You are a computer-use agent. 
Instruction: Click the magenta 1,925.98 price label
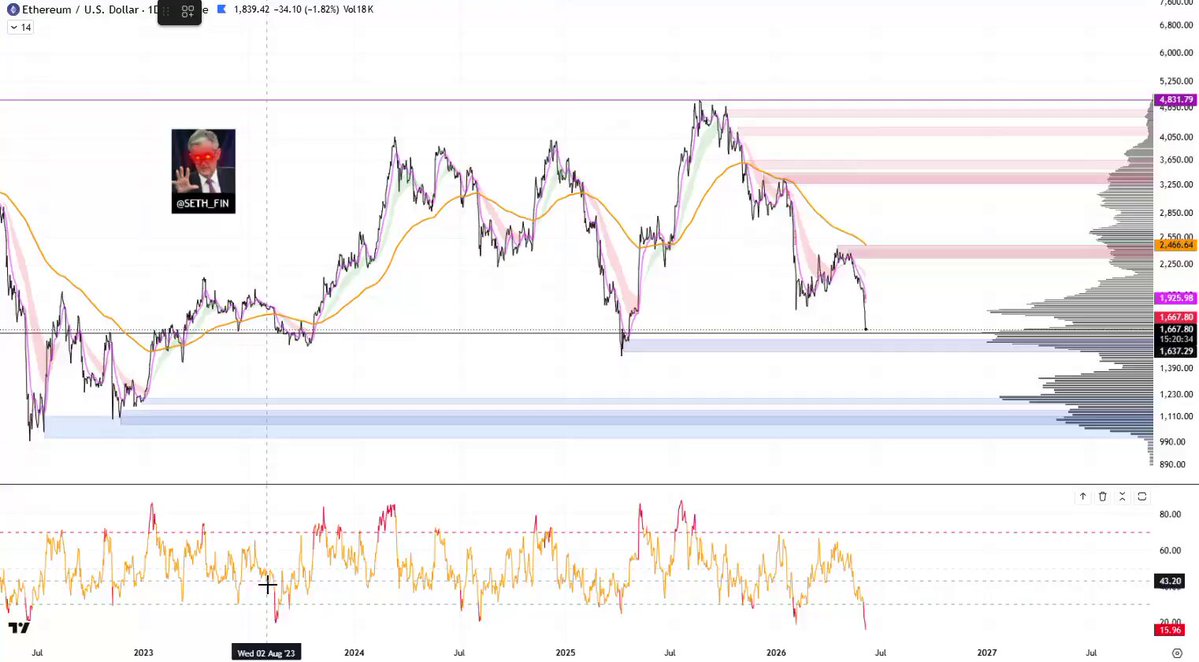[1175, 298]
